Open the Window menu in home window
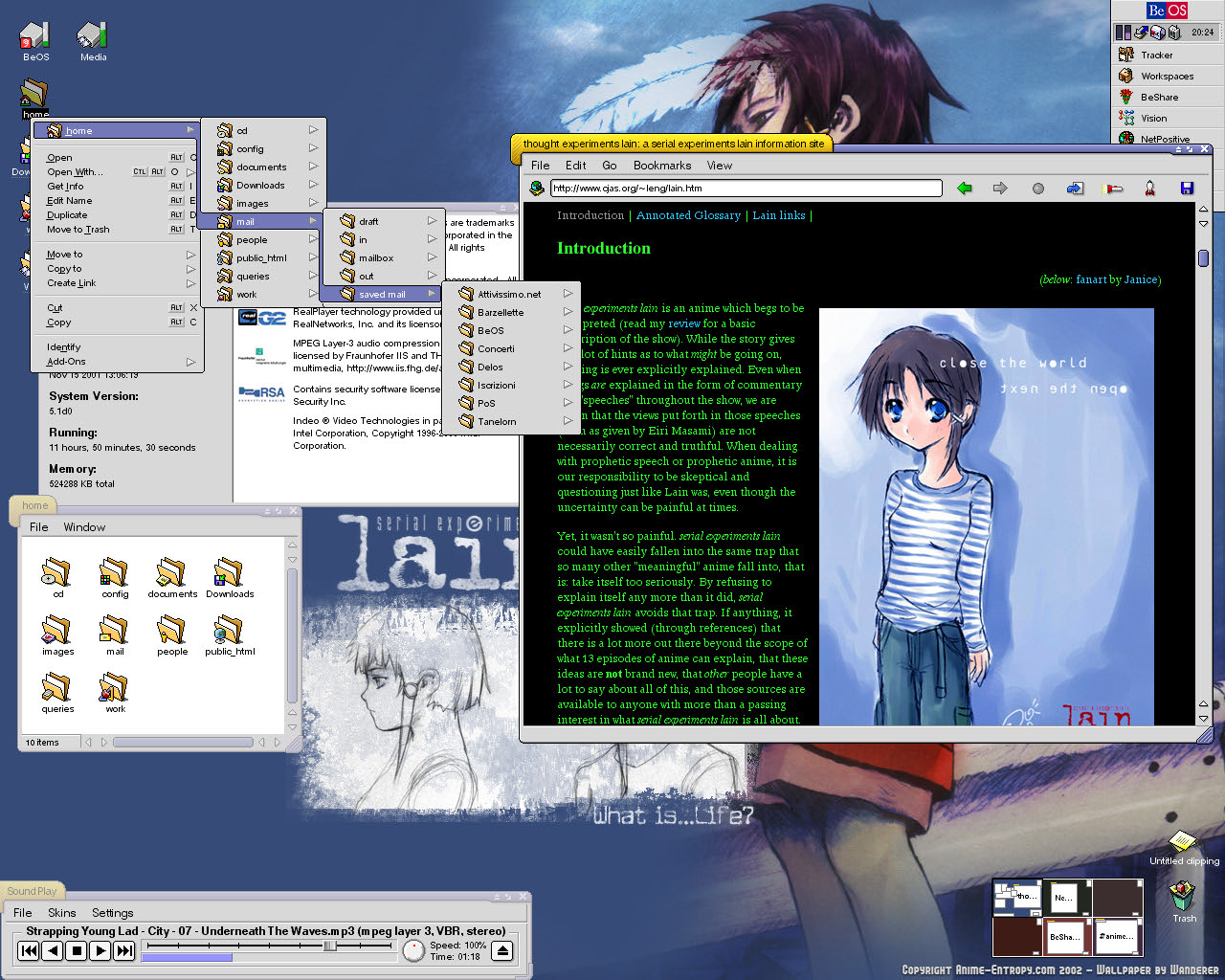This screenshot has width=1225, height=980. (x=85, y=527)
